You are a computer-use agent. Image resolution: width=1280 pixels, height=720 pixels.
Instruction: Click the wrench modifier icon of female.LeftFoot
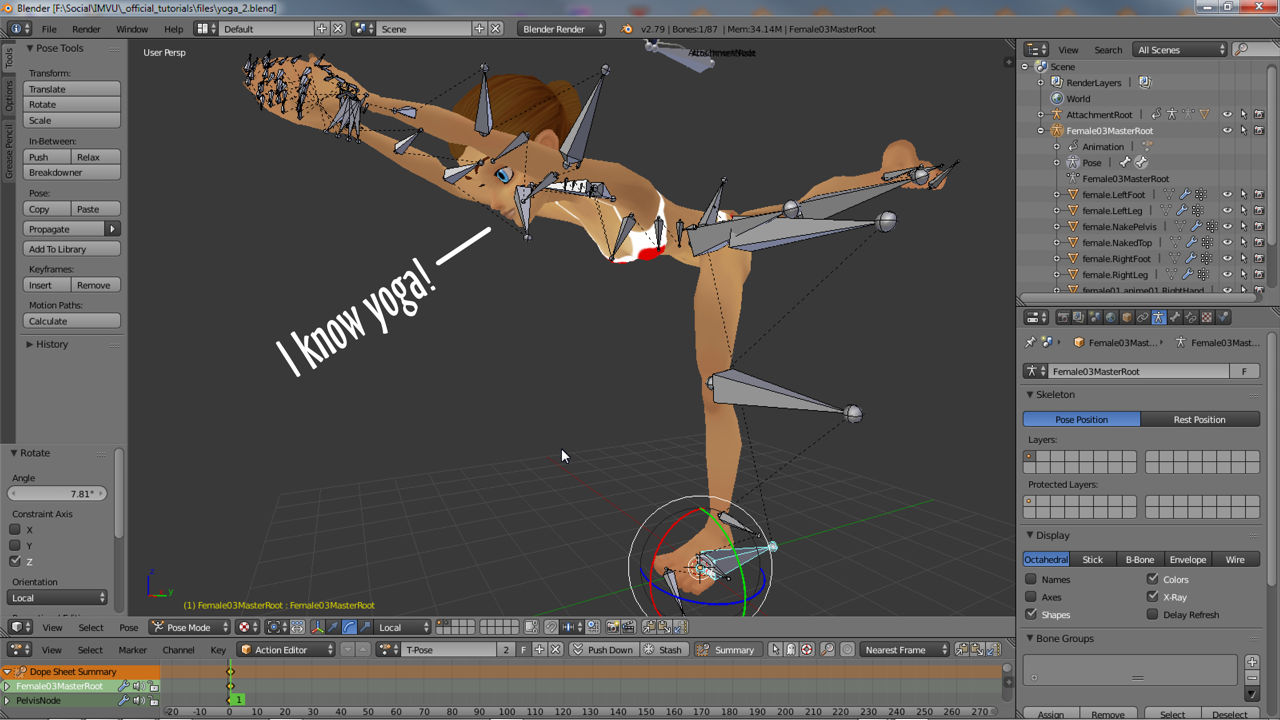coord(1185,194)
